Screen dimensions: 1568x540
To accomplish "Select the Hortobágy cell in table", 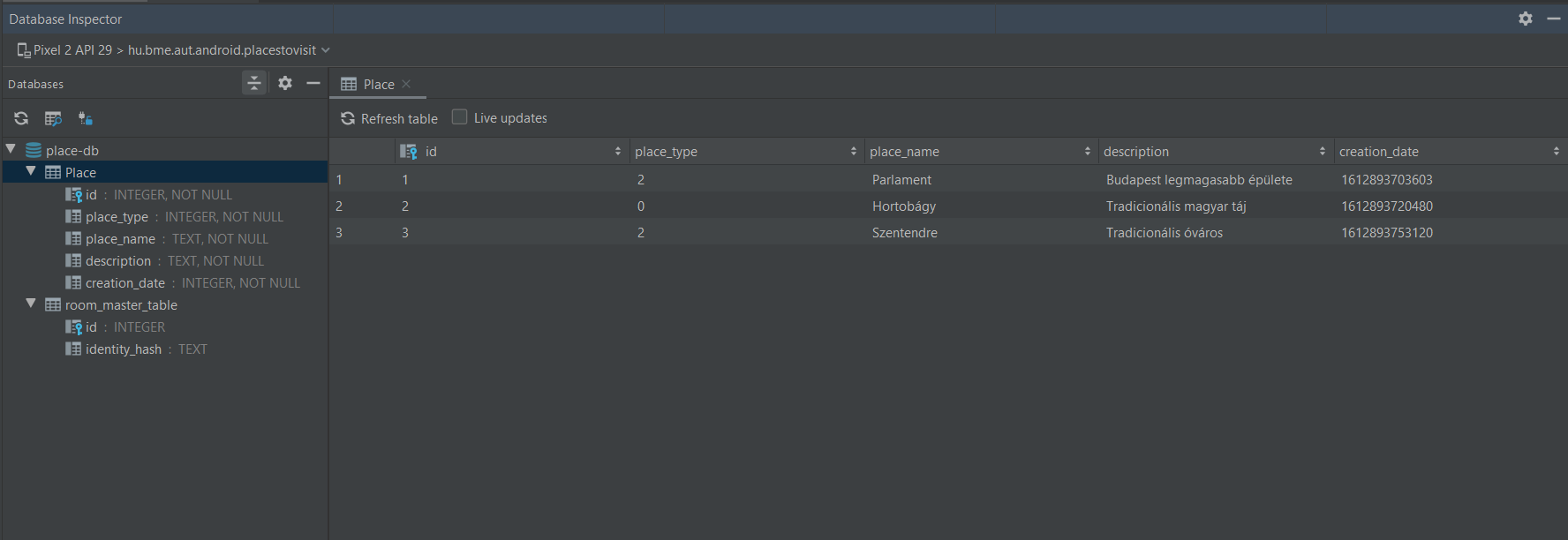I will point(904,206).
